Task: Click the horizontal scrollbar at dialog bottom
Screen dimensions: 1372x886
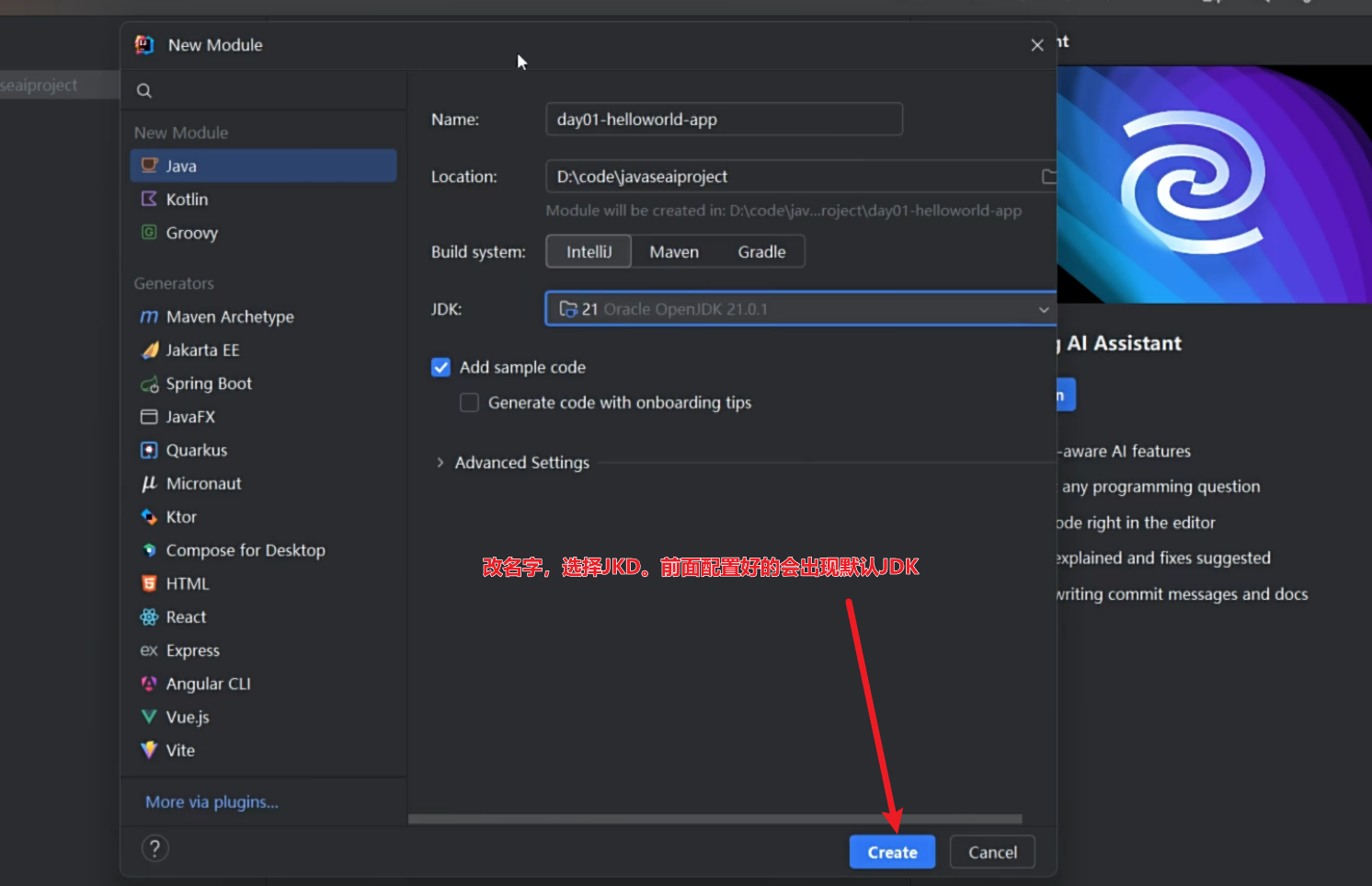Action: (715, 819)
